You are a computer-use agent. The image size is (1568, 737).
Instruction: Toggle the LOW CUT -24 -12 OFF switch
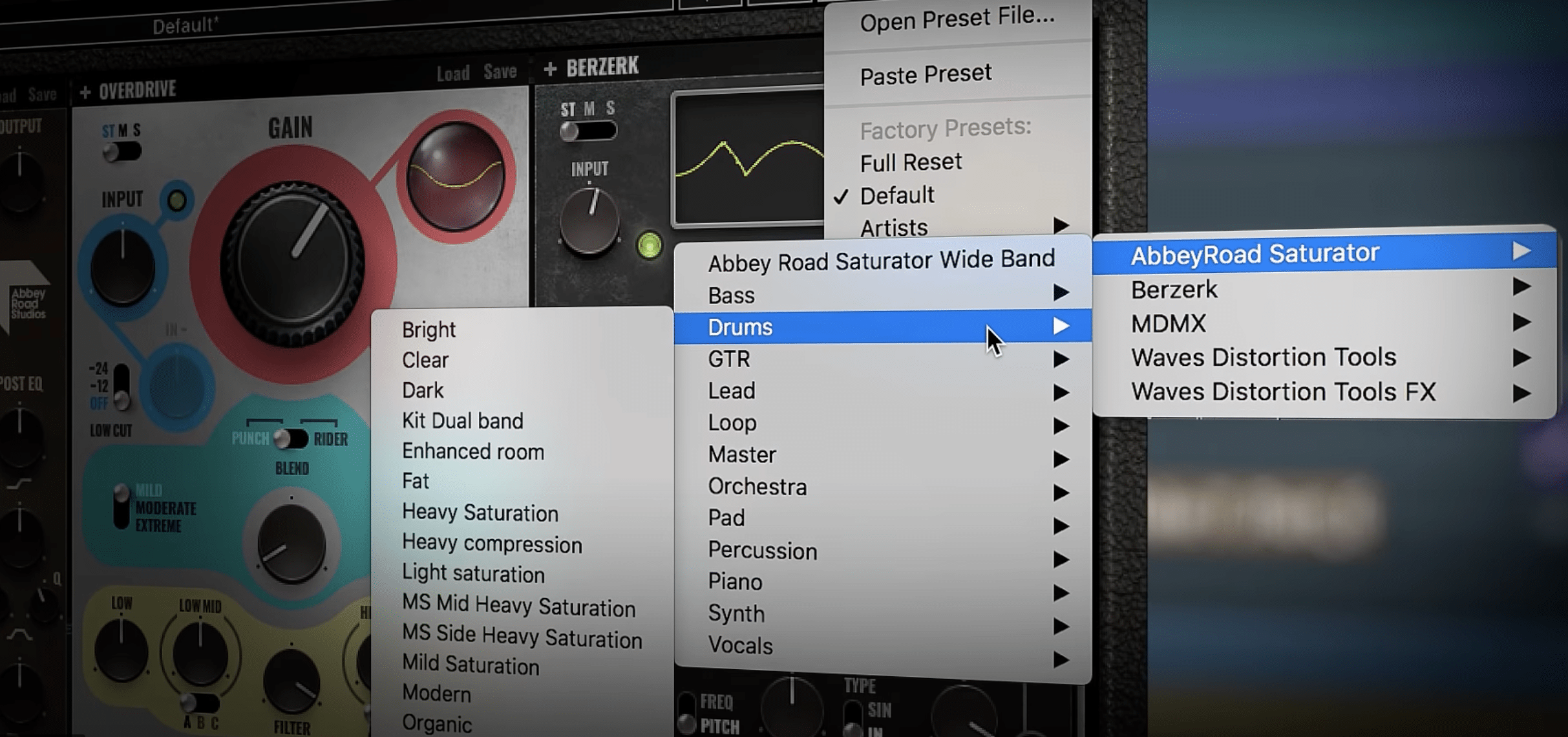[121, 387]
